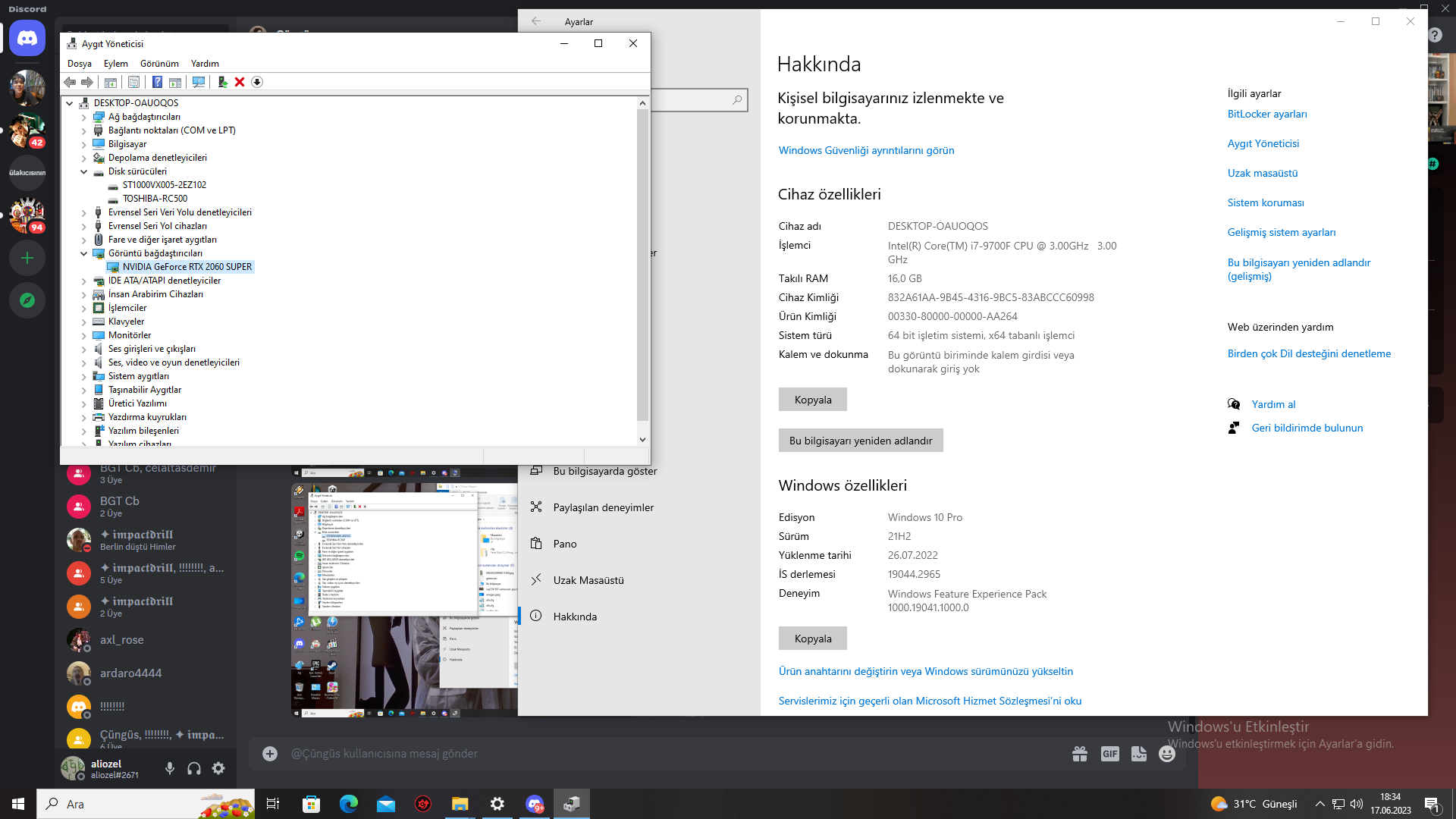The width and height of the screenshot is (1456, 819).
Task: Click Scan for hardware changes toolbar icon
Action: pos(199,82)
